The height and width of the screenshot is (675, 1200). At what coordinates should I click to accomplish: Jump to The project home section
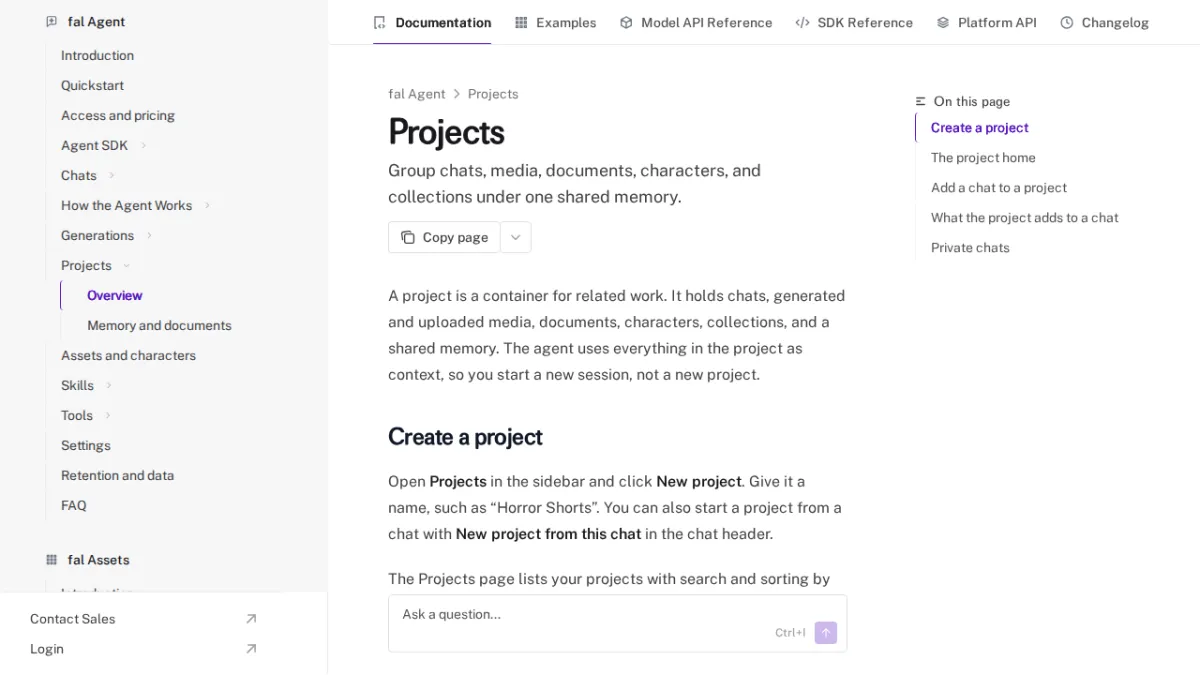tap(983, 157)
